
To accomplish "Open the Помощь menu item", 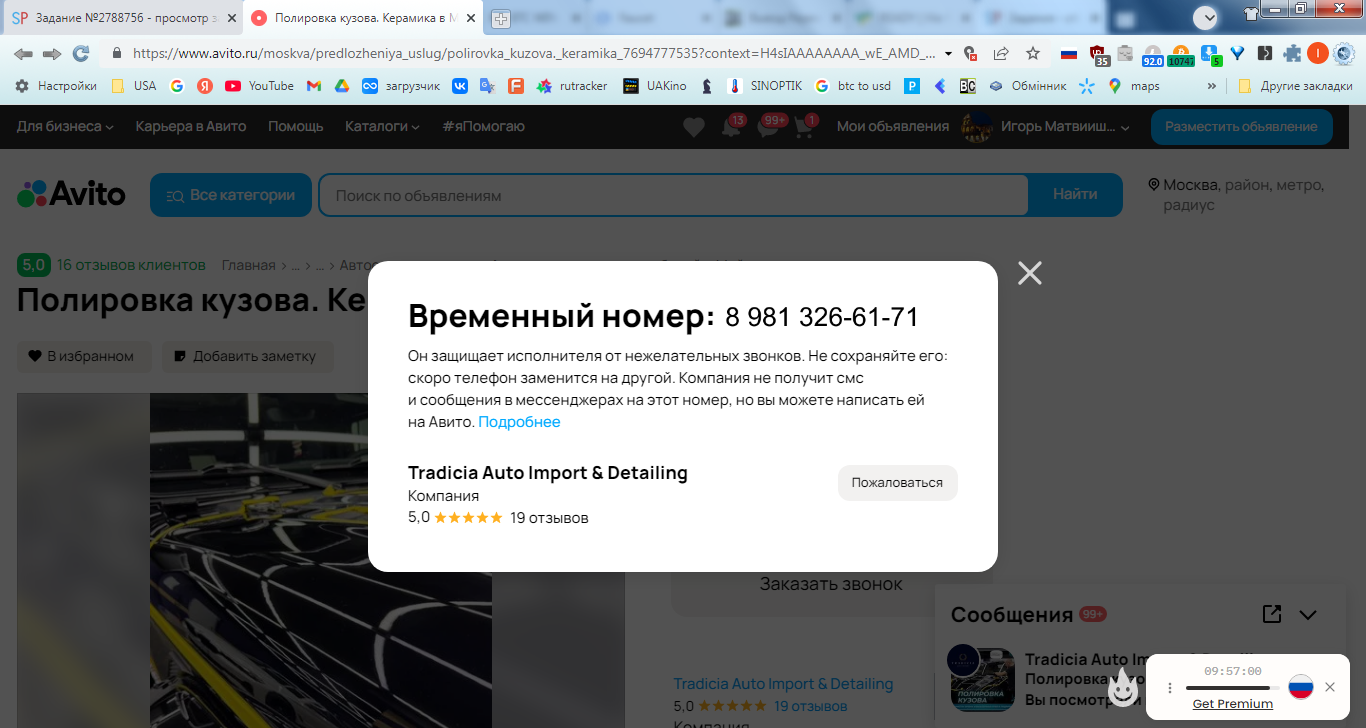I will tap(295, 127).
